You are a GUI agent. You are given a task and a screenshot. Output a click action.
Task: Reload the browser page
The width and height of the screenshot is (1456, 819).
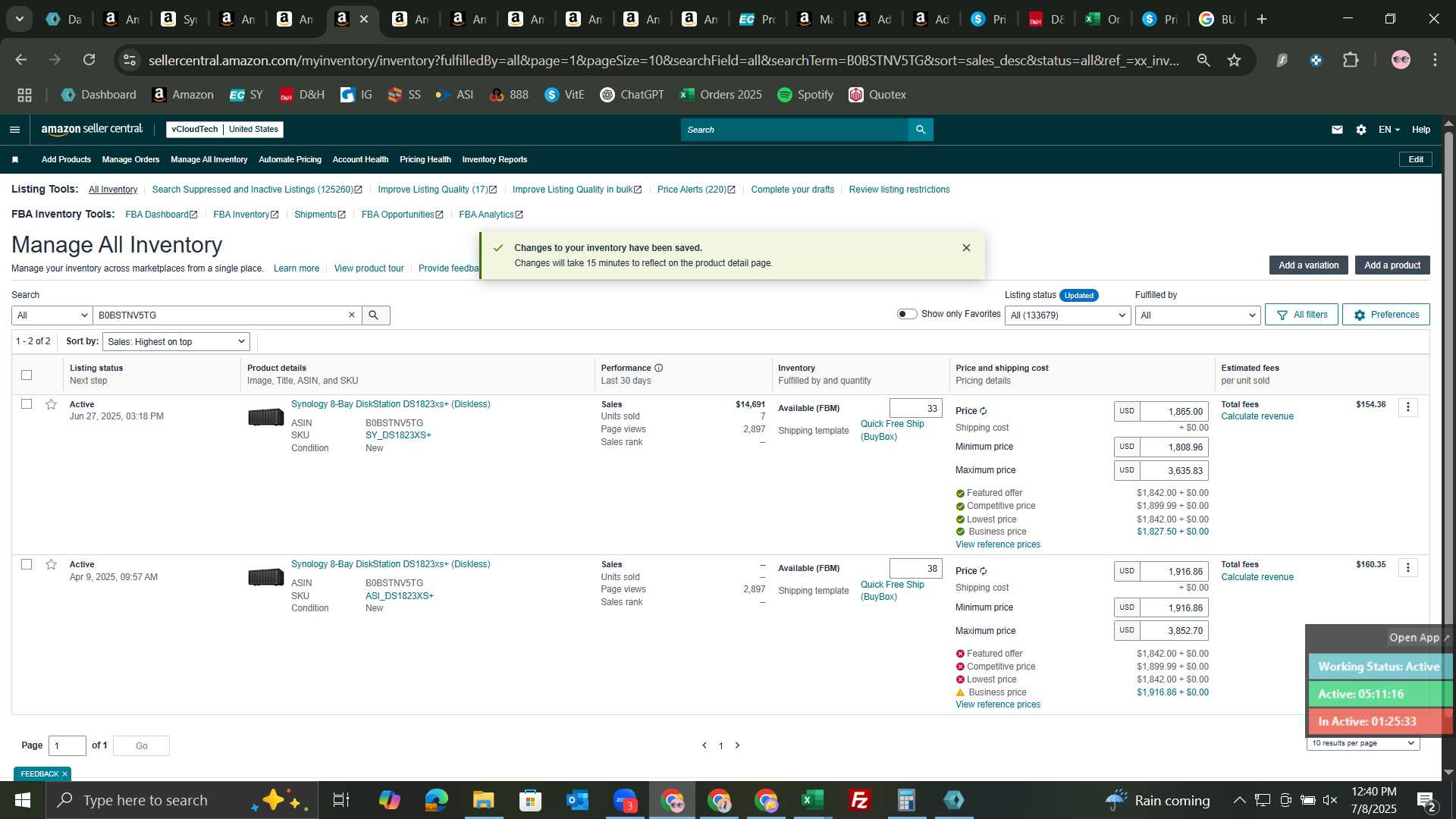(89, 60)
